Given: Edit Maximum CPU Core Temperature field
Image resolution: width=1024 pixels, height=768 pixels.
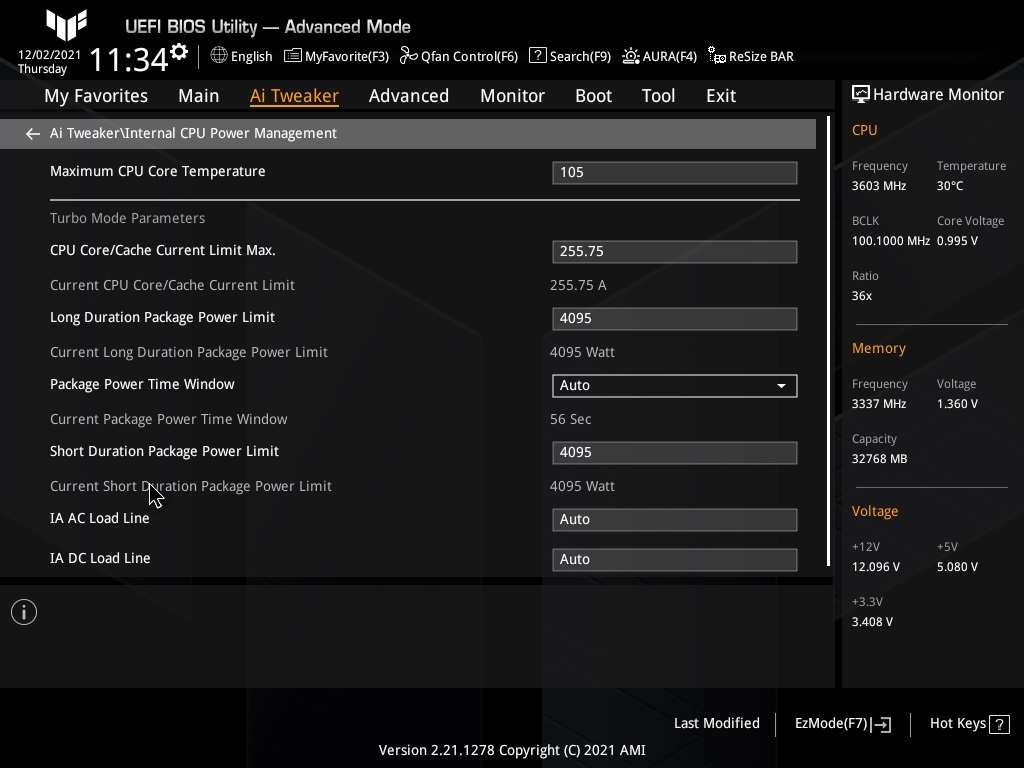Looking at the screenshot, I should click(x=675, y=172).
